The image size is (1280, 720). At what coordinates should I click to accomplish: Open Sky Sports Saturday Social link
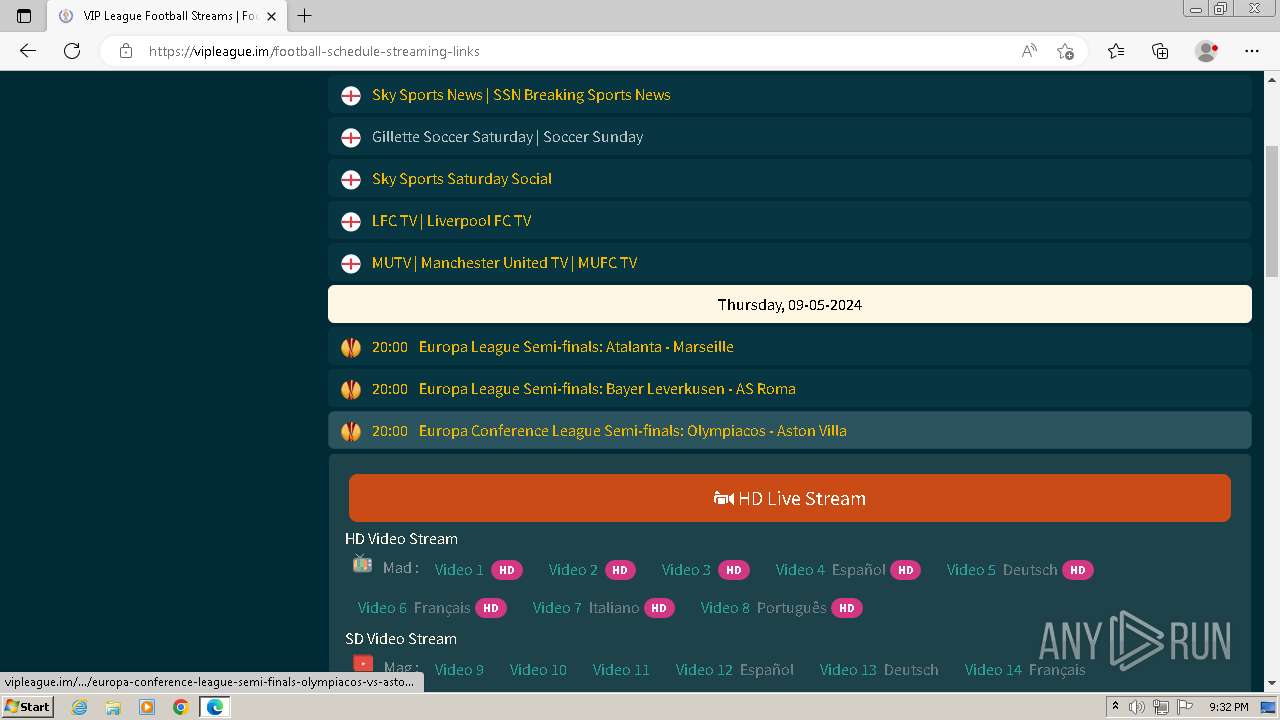[x=461, y=179]
